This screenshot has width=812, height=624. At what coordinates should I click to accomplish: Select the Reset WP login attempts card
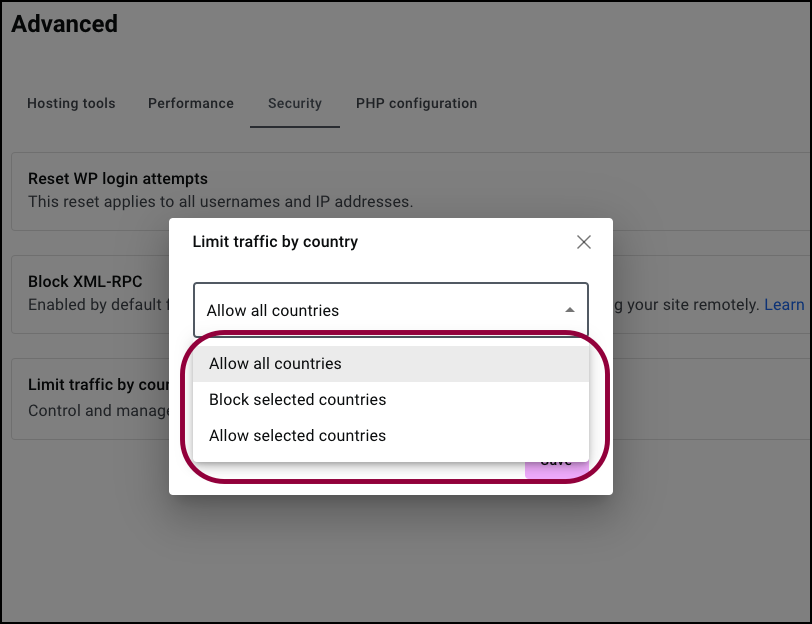(x=412, y=191)
